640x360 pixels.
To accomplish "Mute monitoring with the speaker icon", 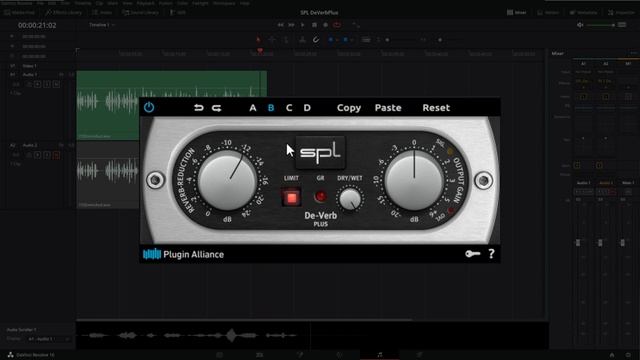I will point(580,25).
